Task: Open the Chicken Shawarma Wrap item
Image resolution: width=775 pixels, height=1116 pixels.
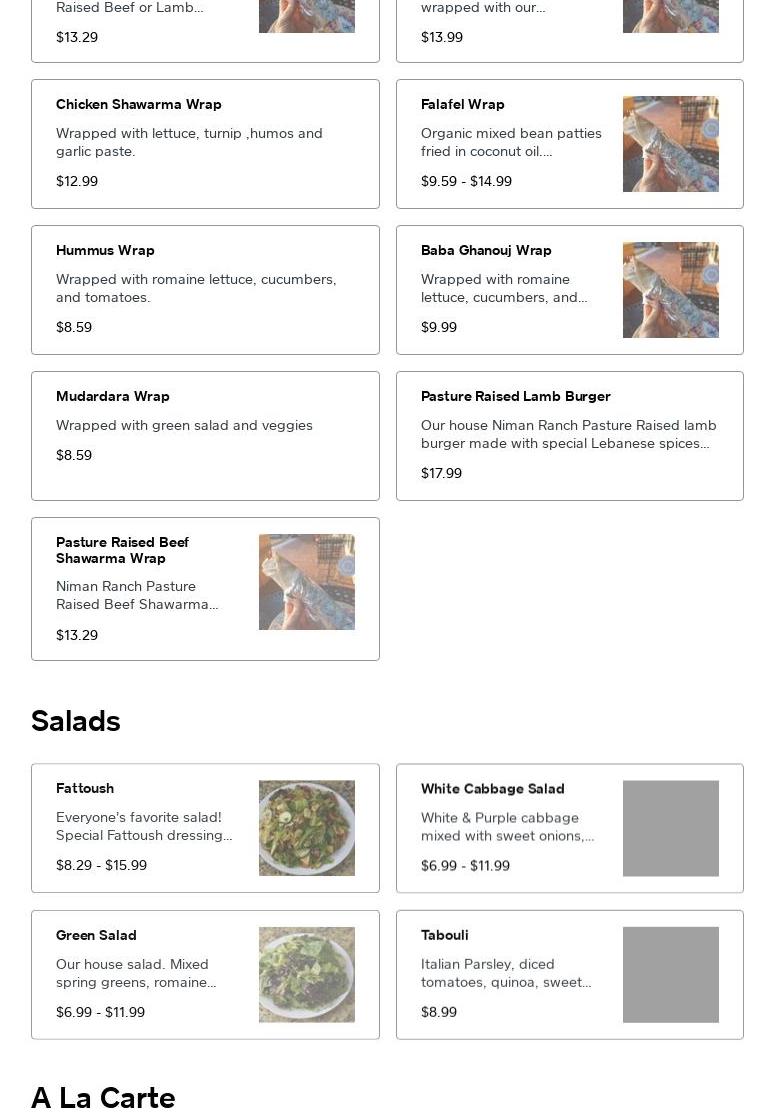Action: pyautogui.click(x=205, y=144)
